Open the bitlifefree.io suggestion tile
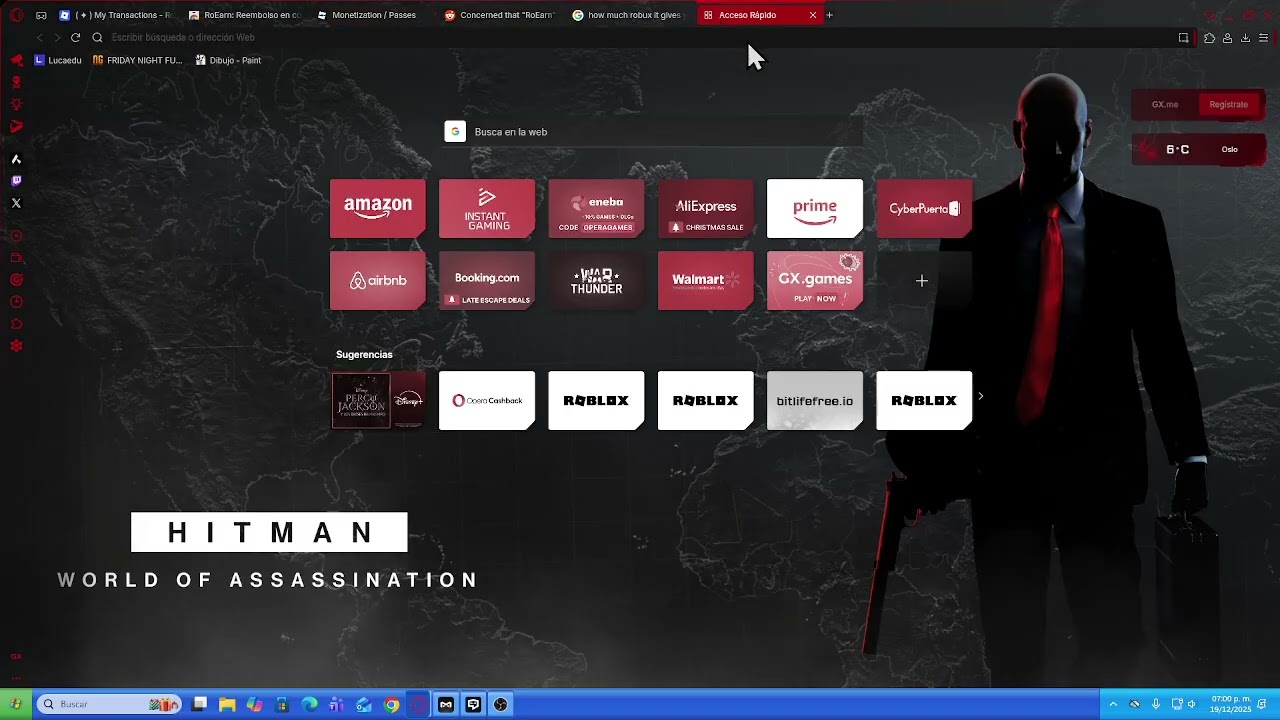This screenshot has height=720, width=1280. (815, 400)
